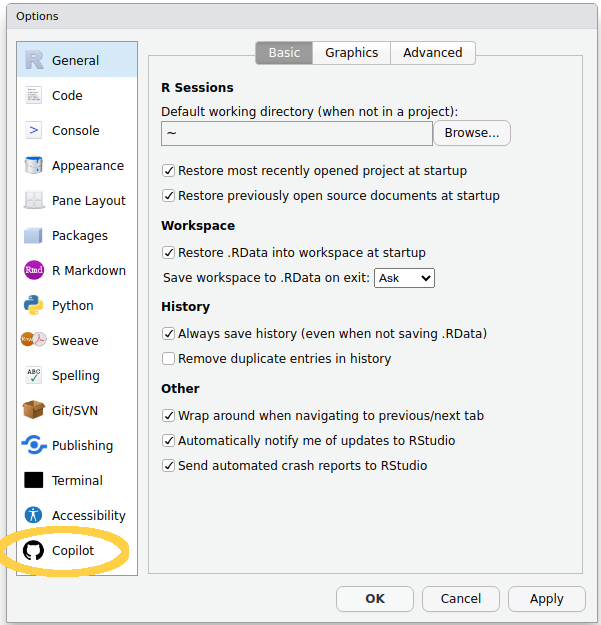Select the Git/SVN label
This screenshot has height=625, width=601.
[75, 411]
